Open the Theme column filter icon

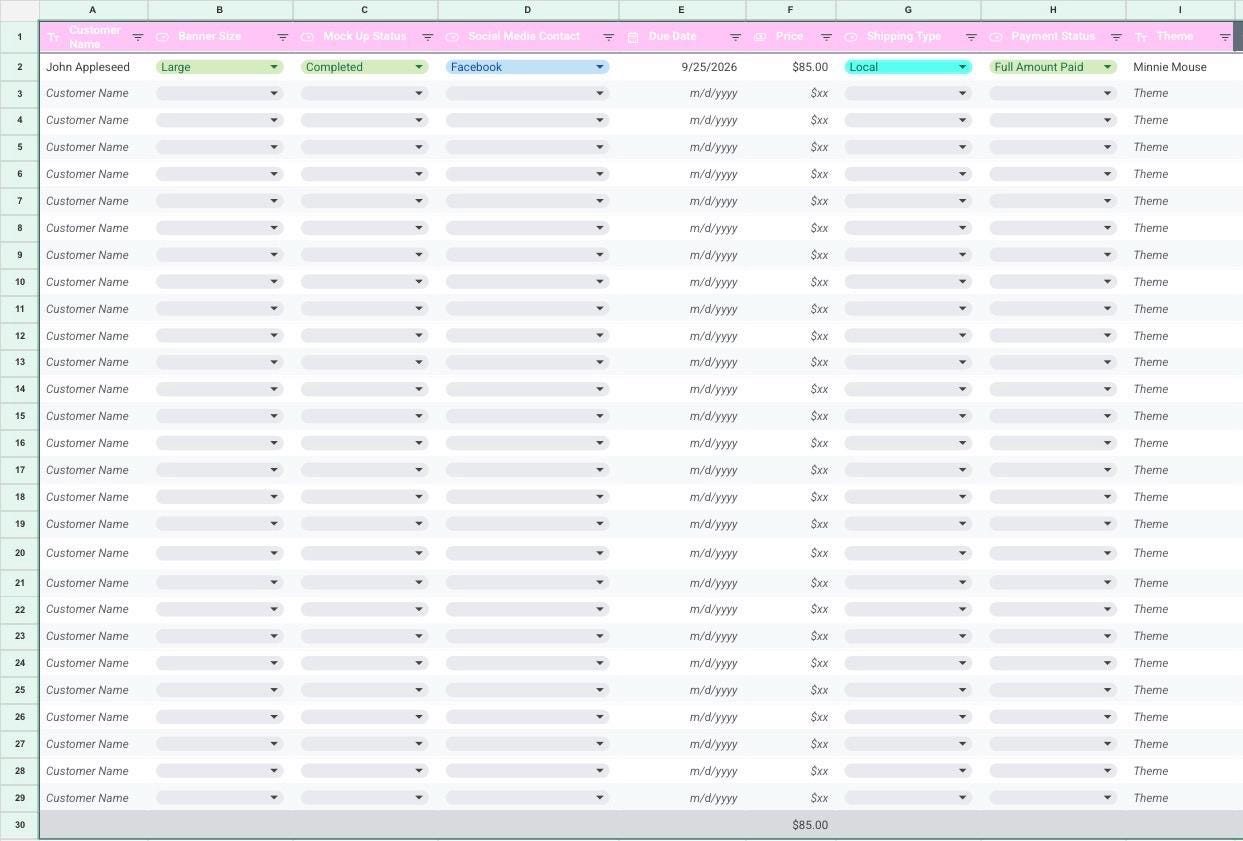[x=1225, y=37]
